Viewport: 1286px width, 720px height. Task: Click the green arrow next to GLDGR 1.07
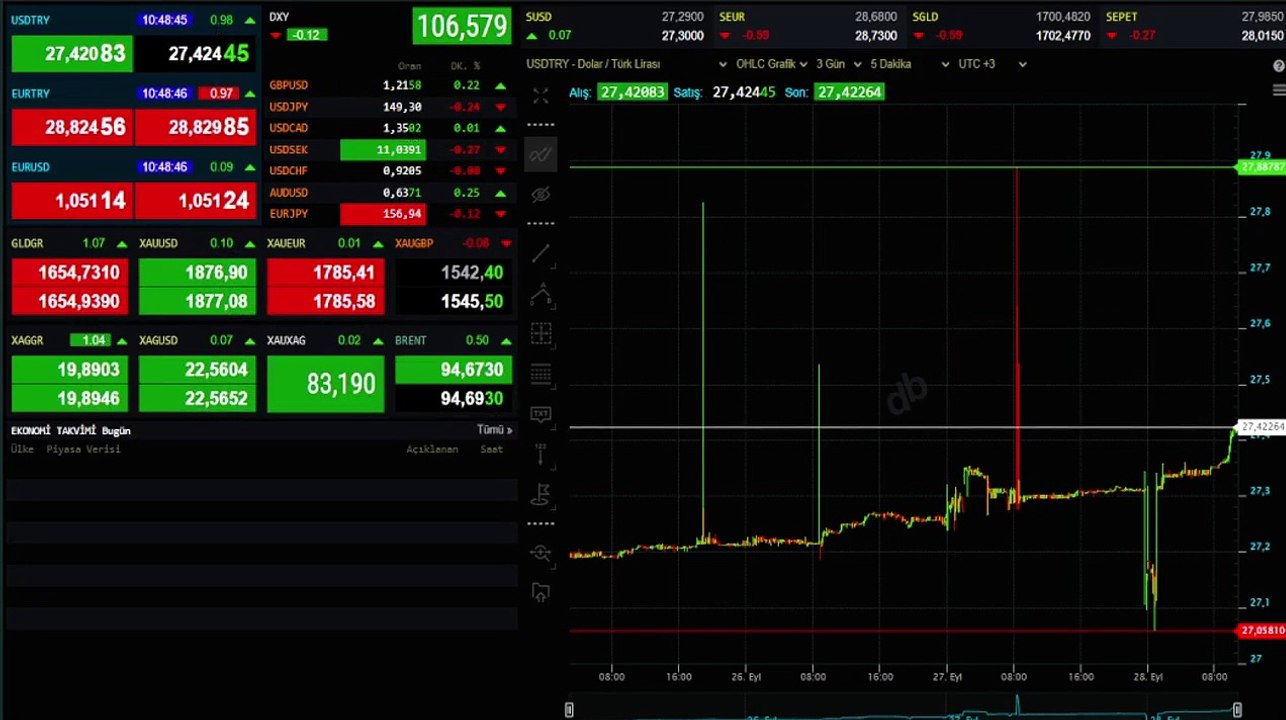click(121, 244)
